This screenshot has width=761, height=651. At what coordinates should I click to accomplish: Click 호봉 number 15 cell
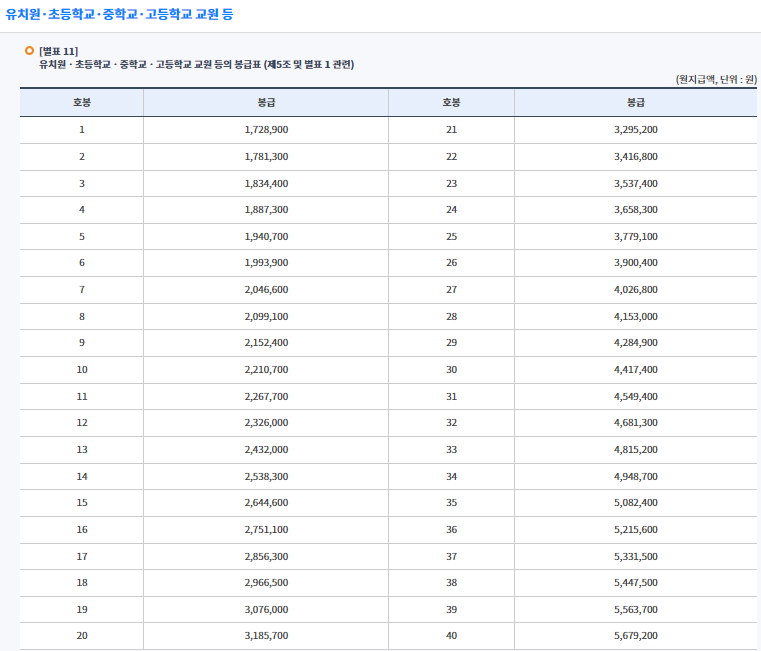tap(82, 503)
